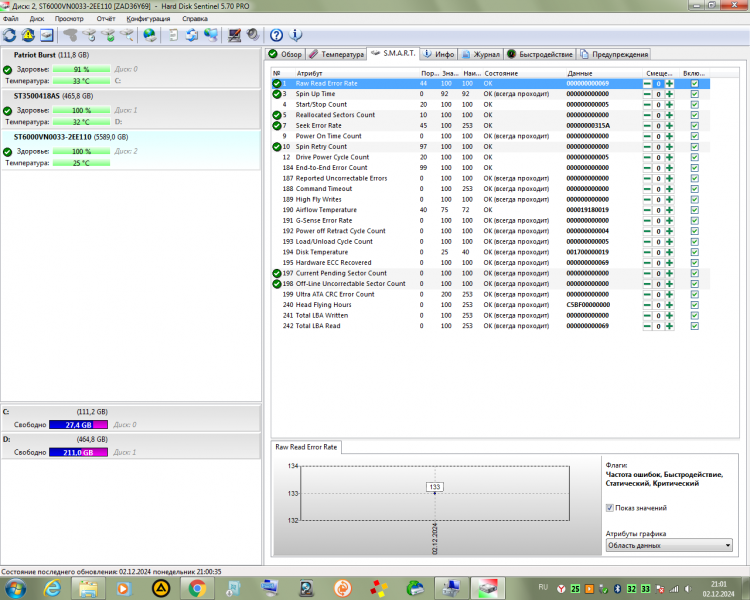Click the Patriot Burst 91 % health bar
Viewport: 750px width, 600px height.
click(x=81, y=69)
